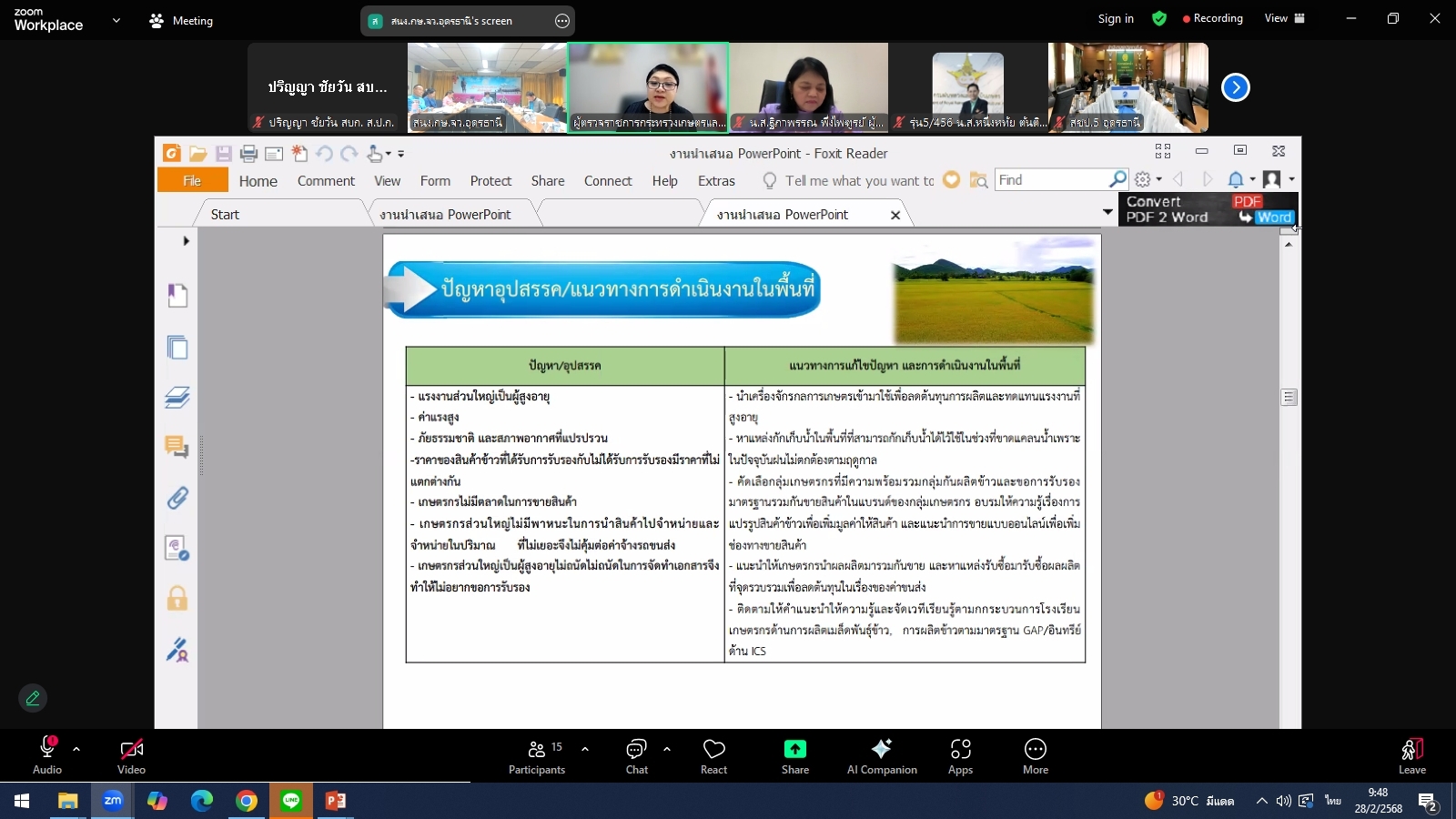Open the Comments panel icon
The width and height of the screenshot is (1456, 819).
[177, 447]
